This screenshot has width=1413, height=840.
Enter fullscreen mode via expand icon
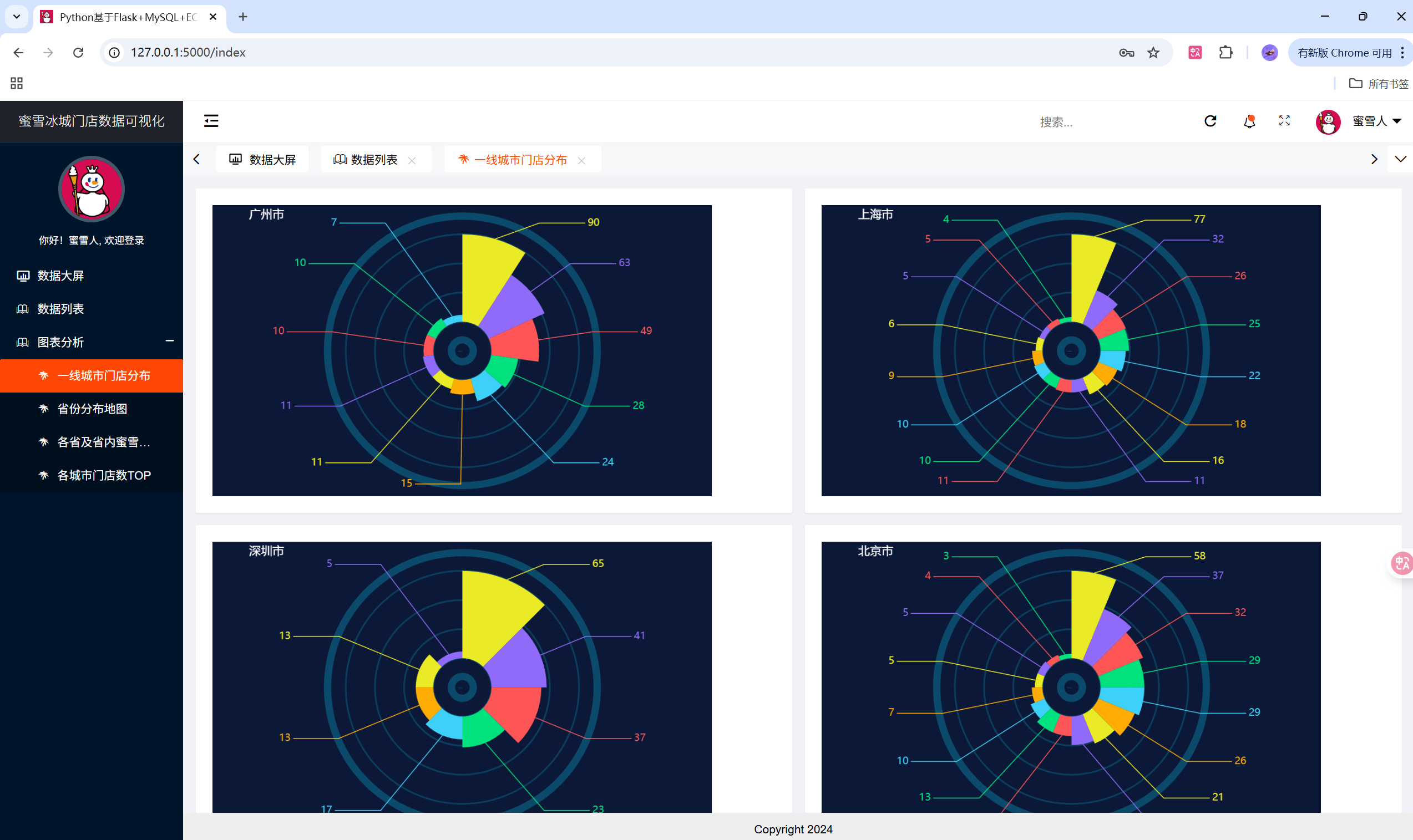point(1284,120)
